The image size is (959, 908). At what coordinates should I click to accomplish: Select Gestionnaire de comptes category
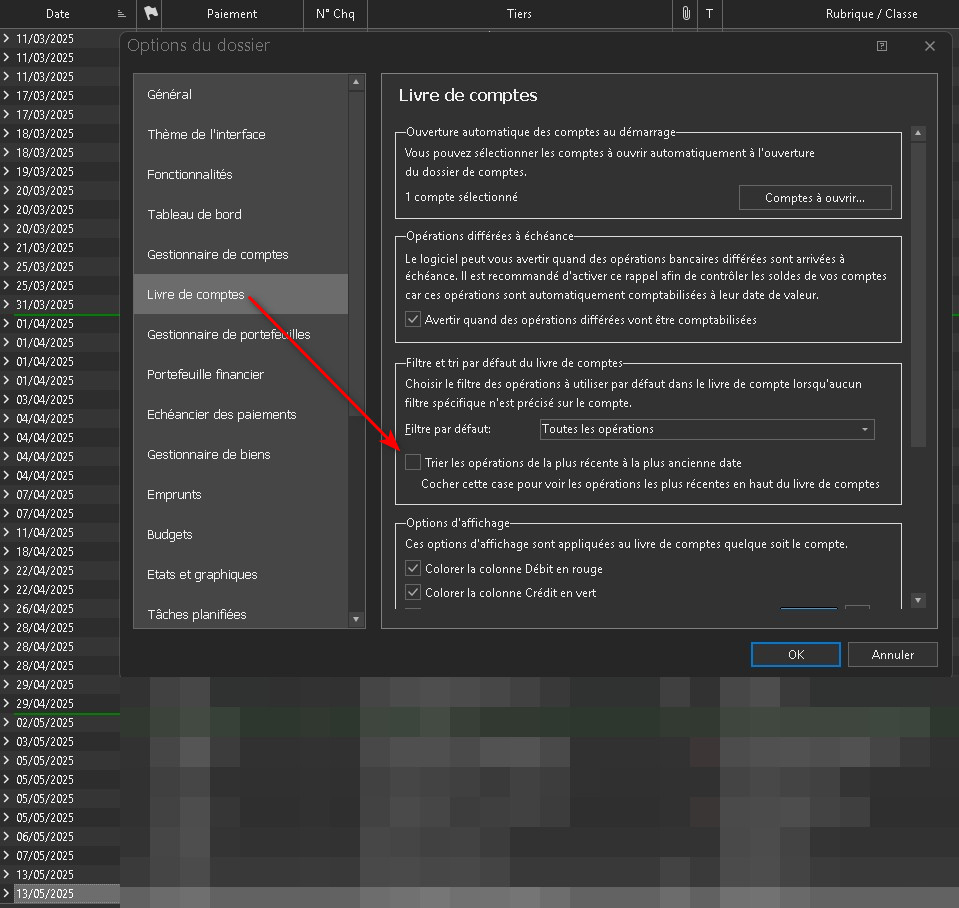tap(240, 254)
